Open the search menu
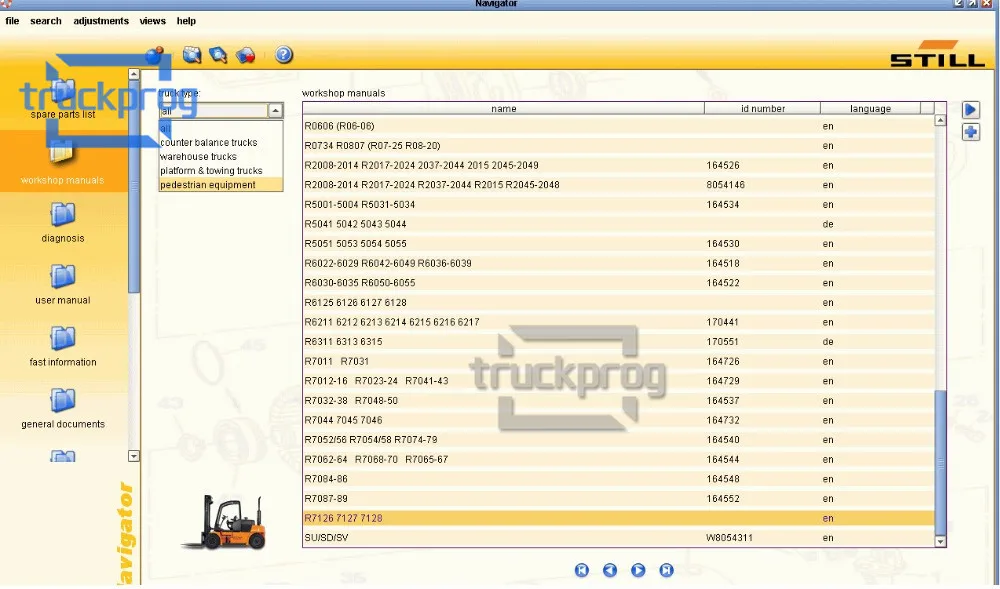Screen dimensions: 1000x589 46,21
